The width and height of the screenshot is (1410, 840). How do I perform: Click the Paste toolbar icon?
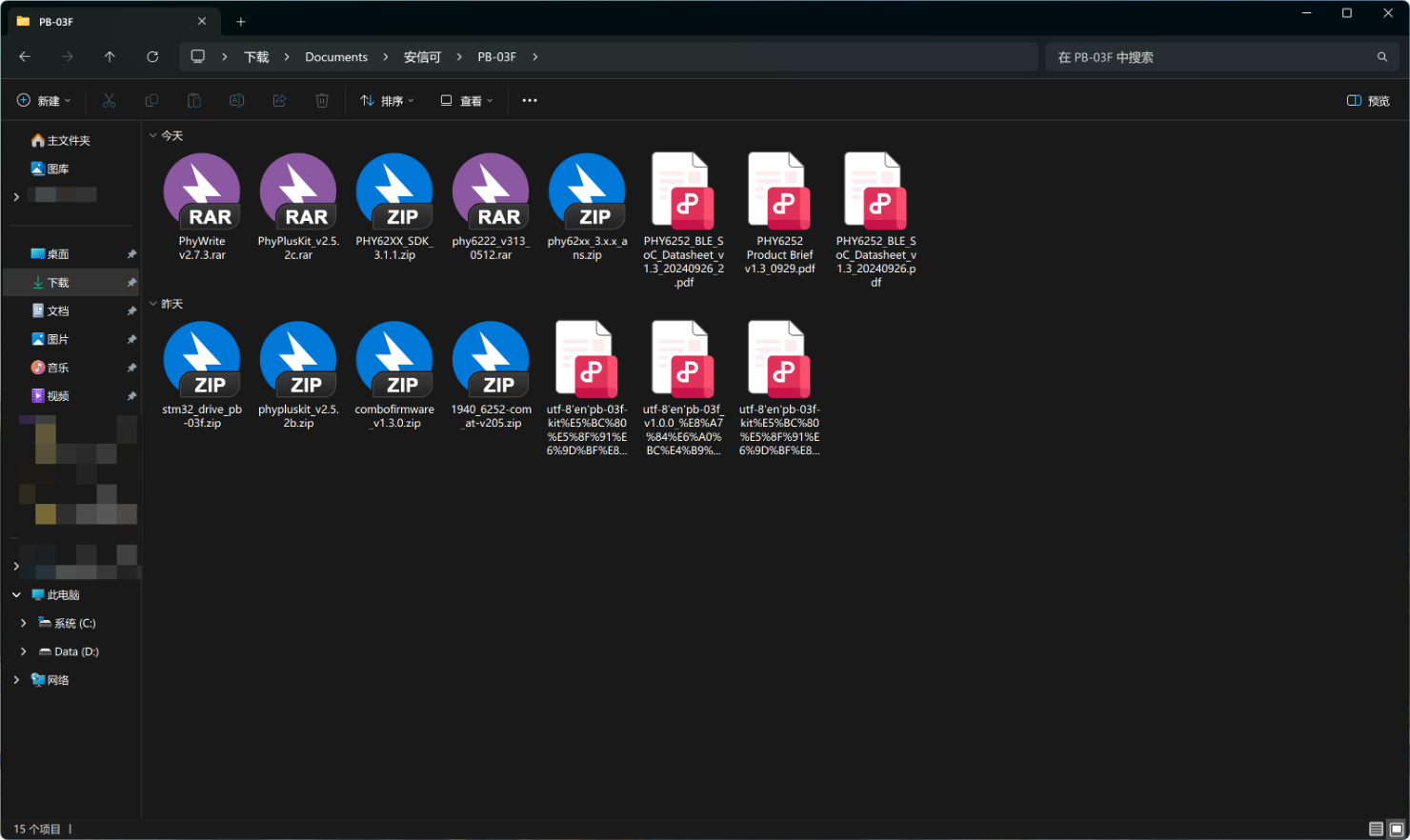click(x=194, y=100)
